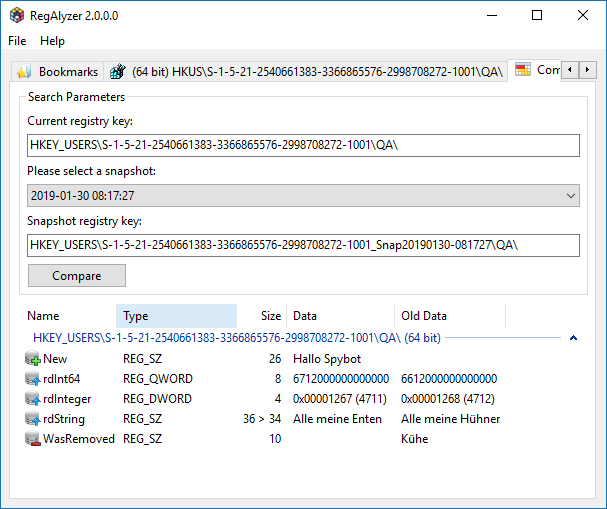Click the 6712000000000000 data value
Viewport: 607px width, 509px height.
pyautogui.click(x=341, y=379)
